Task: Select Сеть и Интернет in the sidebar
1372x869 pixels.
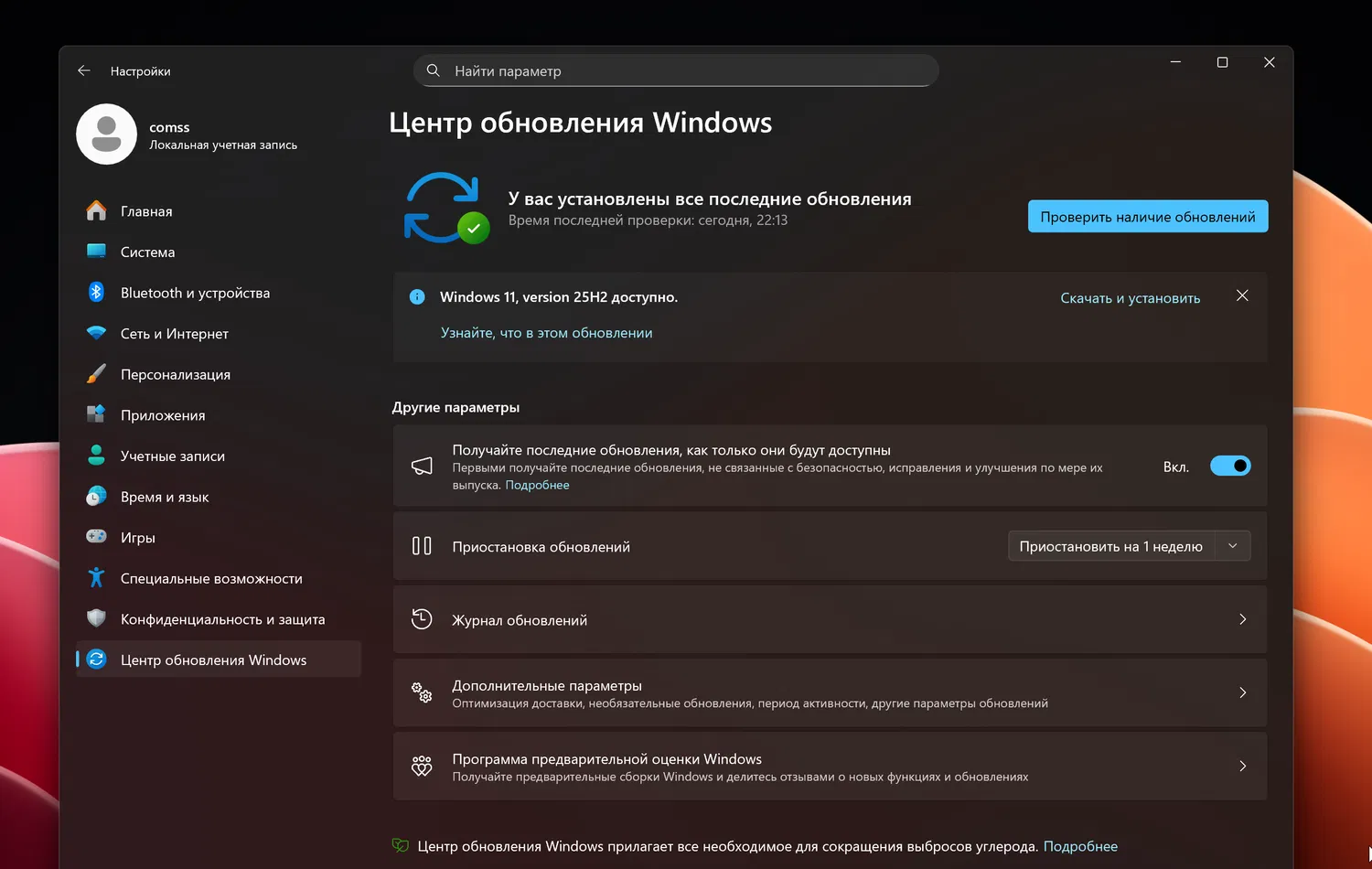Action: tap(174, 333)
